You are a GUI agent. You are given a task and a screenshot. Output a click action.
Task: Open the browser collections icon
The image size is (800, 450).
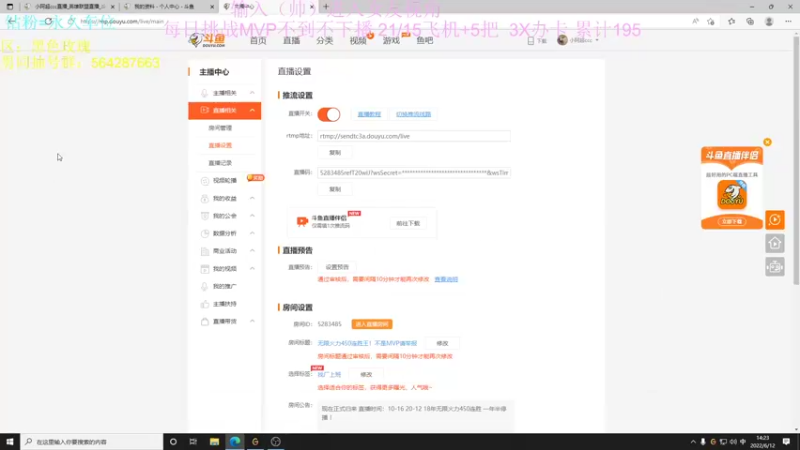(750, 21)
